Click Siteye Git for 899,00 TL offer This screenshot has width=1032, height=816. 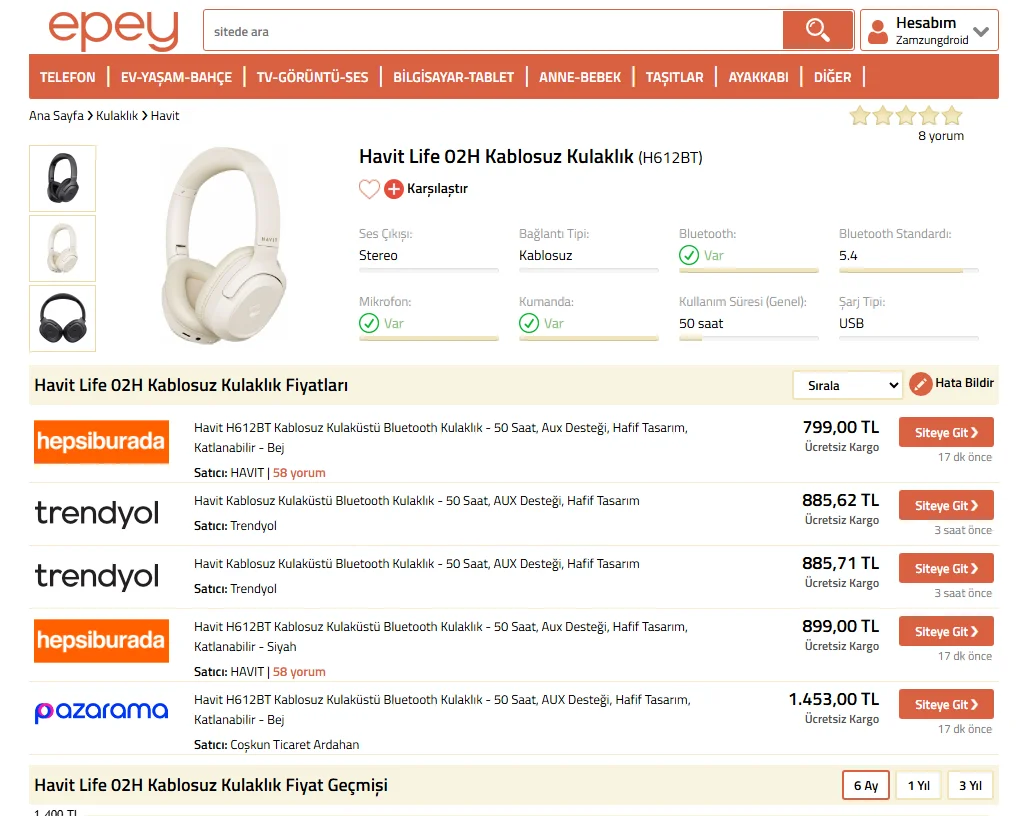pos(946,632)
